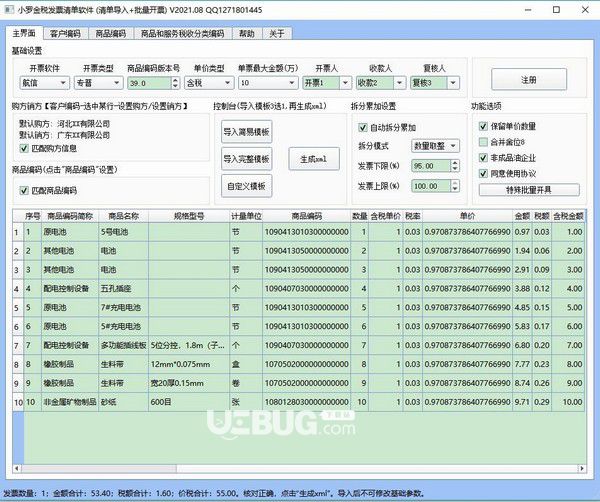This screenshot has width=600, height=502.
Task: Click the 自定义模板 button
Action: [247, 186]
